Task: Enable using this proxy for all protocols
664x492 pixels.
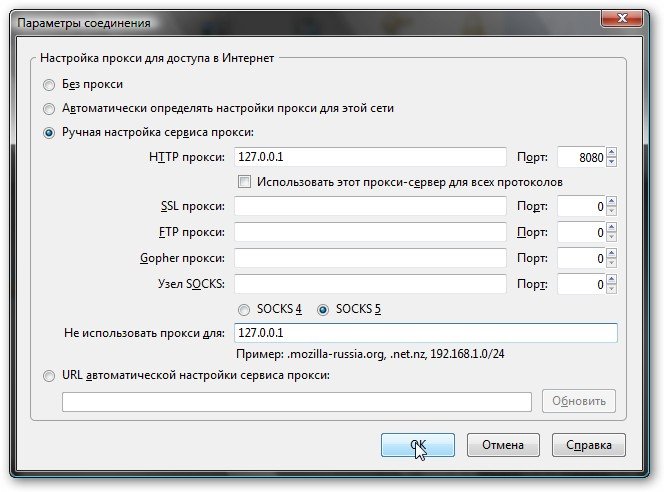Action: 243,182
